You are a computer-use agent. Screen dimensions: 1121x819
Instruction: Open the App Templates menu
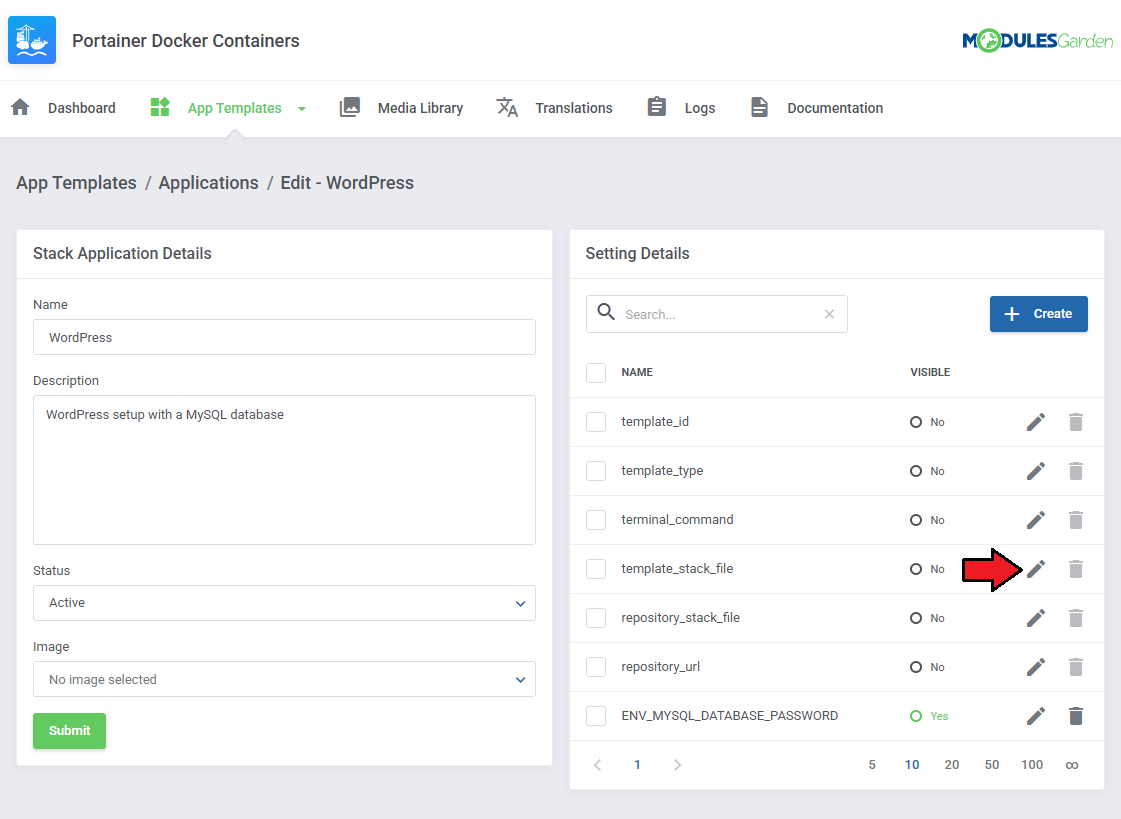pos(234,108)
